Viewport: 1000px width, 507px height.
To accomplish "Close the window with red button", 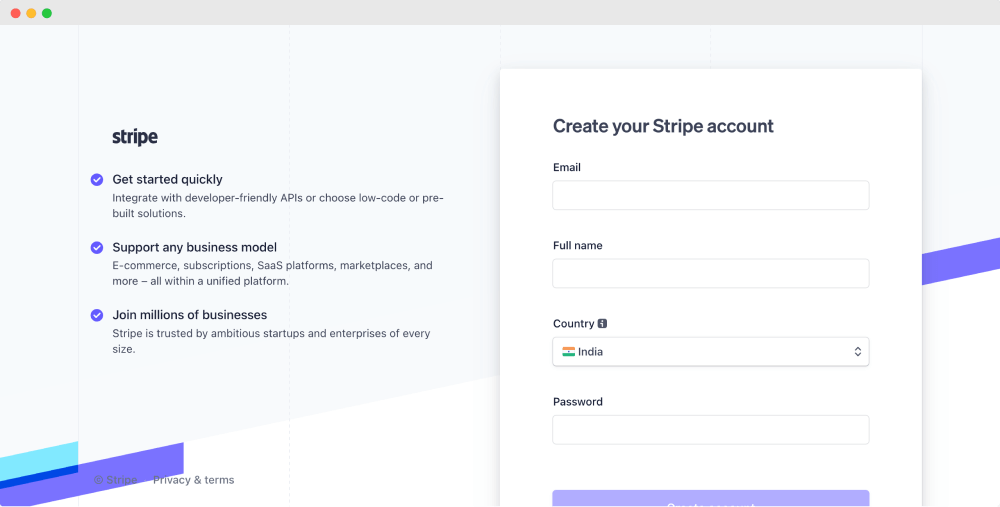I will pos(16,13).
